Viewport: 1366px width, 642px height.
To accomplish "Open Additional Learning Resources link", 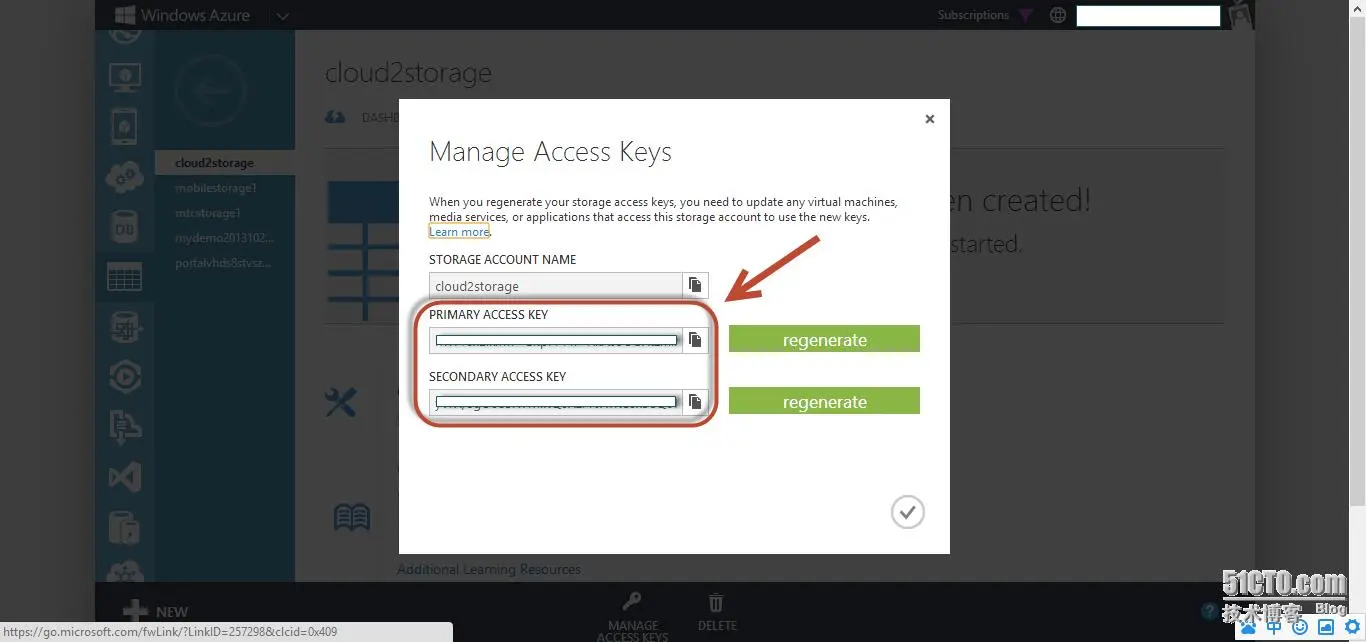I will 489,569.
